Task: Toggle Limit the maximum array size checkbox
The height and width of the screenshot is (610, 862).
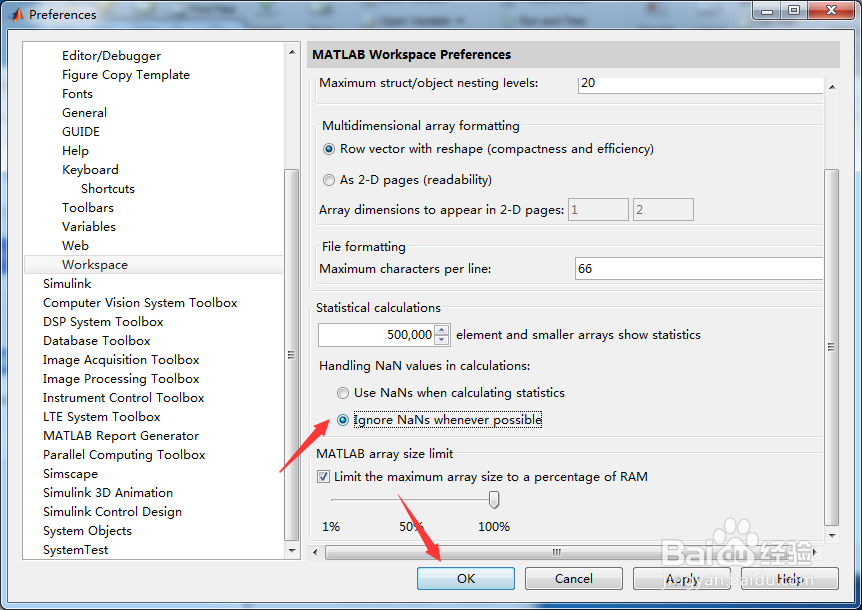Action: 323,476
